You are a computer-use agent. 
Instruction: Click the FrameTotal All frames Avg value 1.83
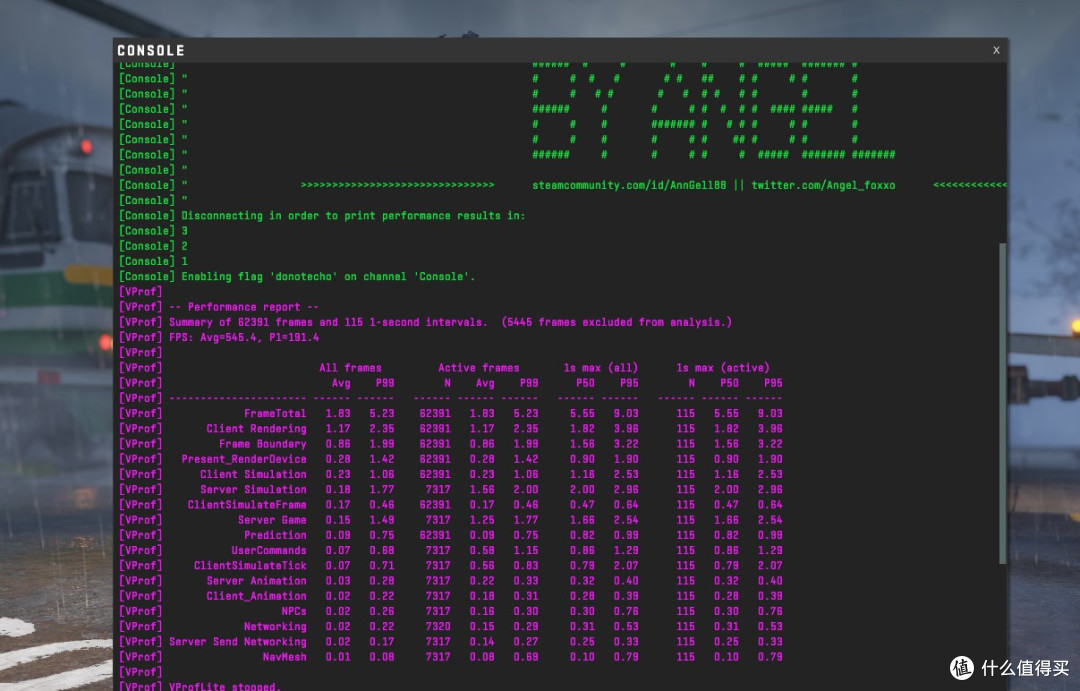coord(338,413)
